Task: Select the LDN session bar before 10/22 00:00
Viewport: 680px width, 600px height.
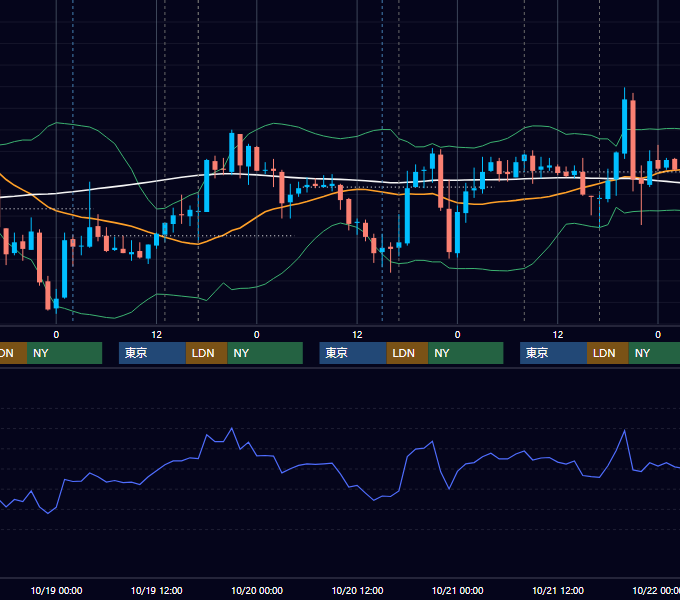Action: click(608, 353)
